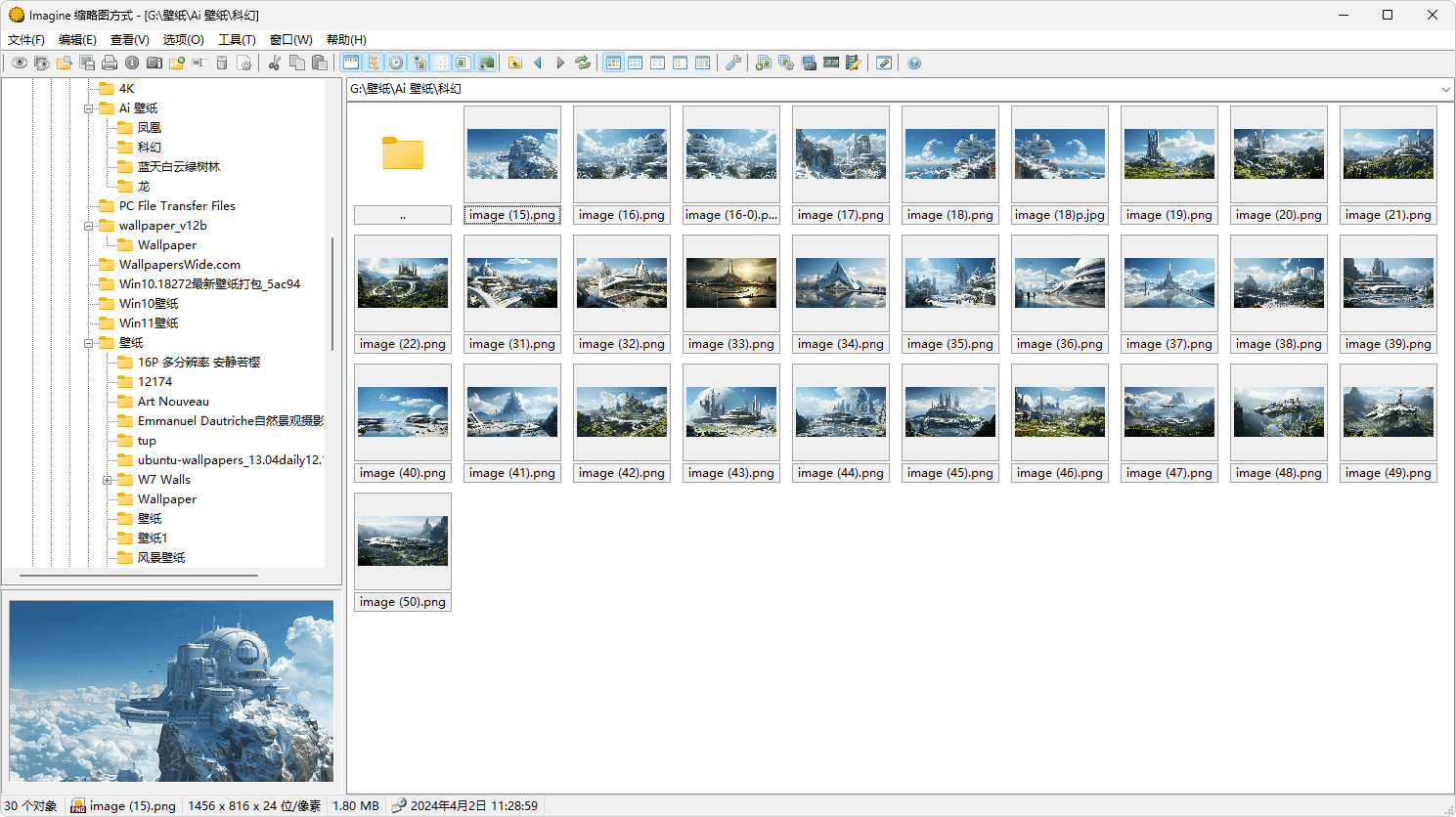Click the scissors Cut icon
The image size is (1456, 817).
[x=275, y=63]
